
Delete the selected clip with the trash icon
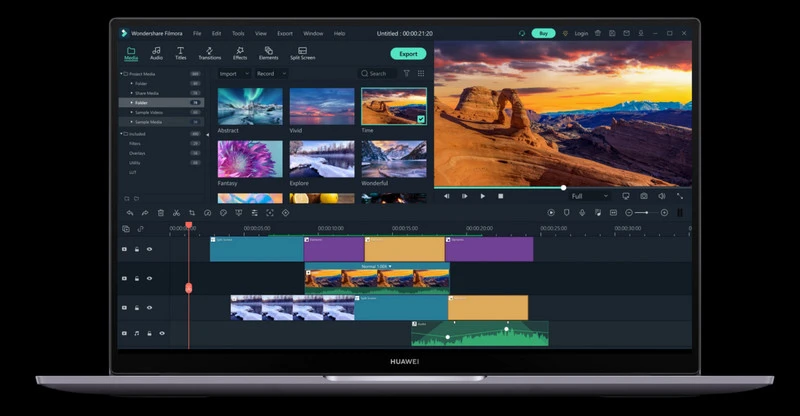click(x=160, y=213)
